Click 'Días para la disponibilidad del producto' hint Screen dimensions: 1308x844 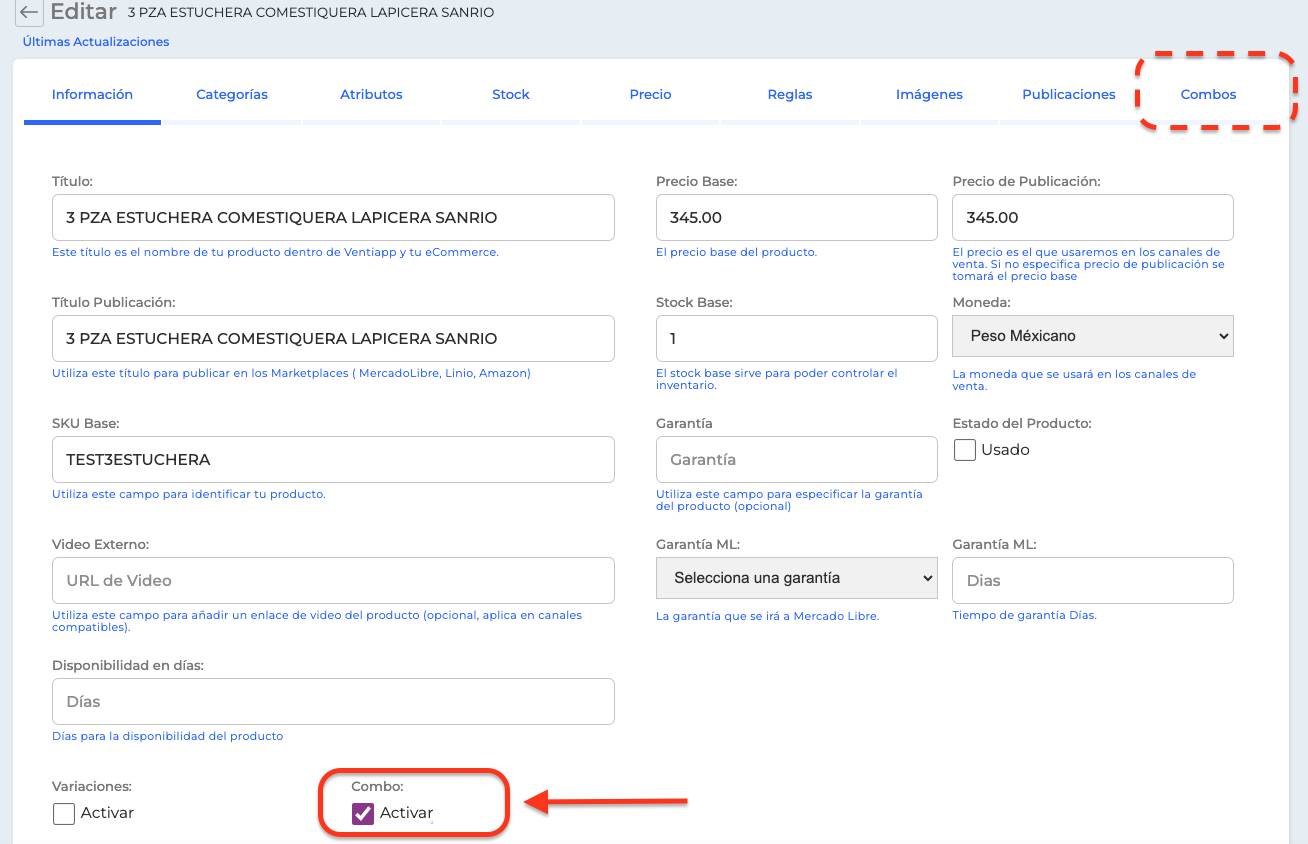168,736
